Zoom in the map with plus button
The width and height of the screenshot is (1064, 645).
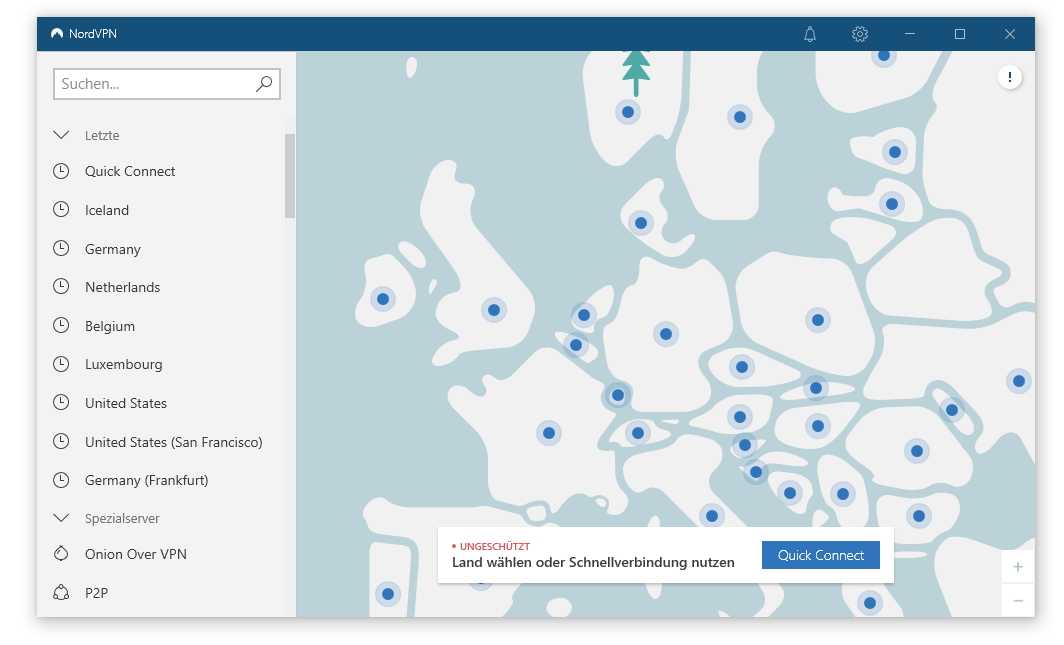point(1018,567)
